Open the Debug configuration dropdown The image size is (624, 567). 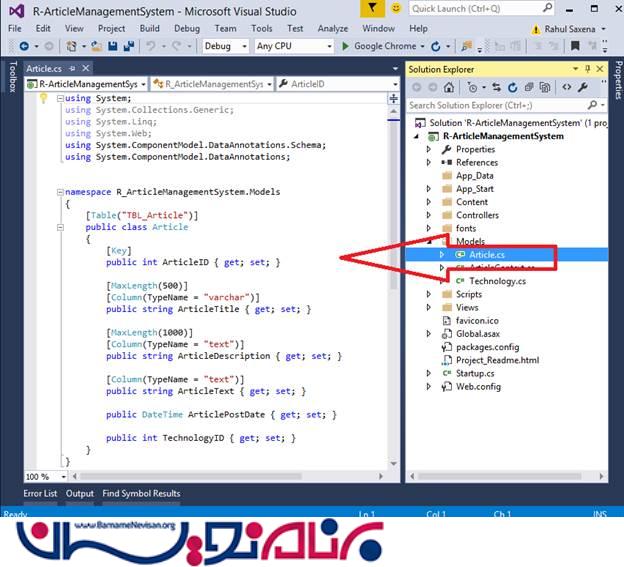point(224,46)
